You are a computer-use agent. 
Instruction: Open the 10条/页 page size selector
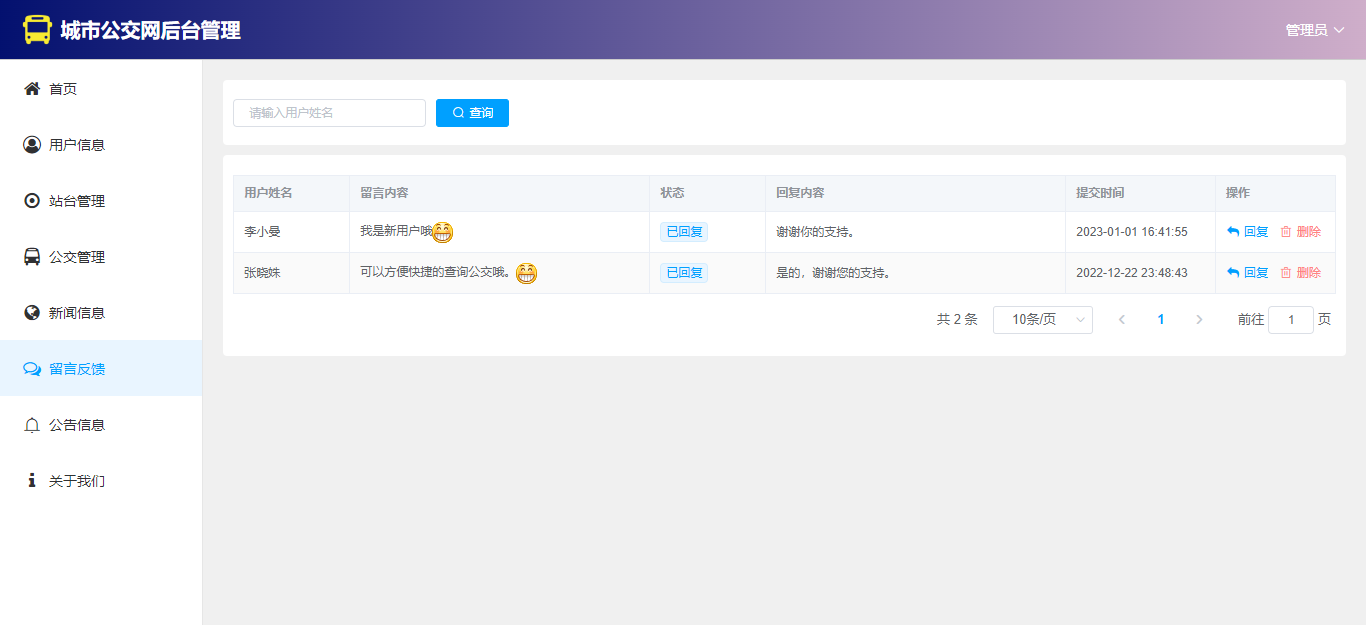pos(1043,320)
